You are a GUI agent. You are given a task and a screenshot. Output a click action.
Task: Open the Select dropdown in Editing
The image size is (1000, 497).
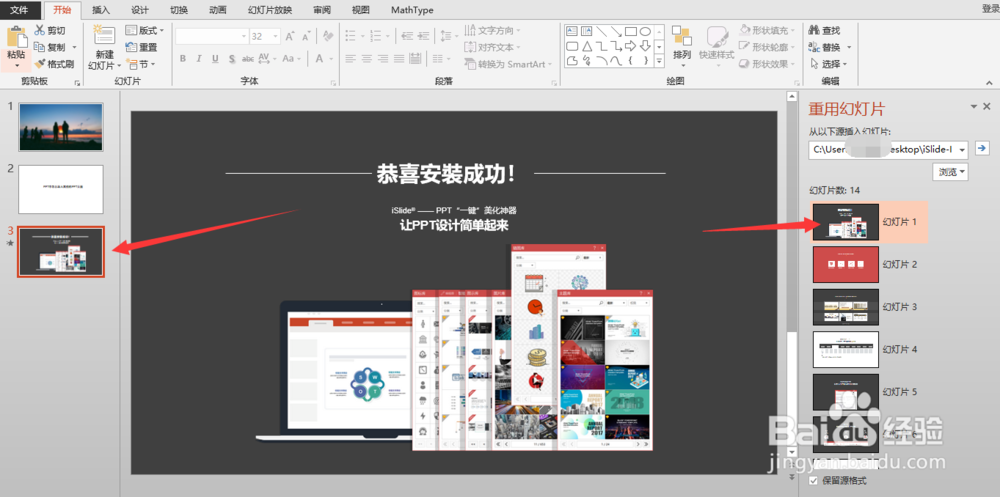[828, 64]
